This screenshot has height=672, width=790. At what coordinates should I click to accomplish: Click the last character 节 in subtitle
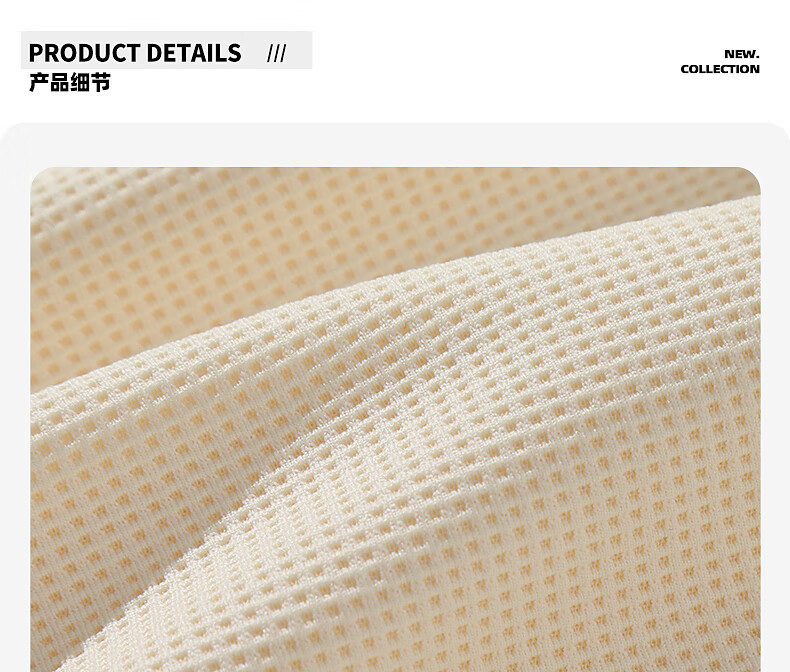[101, 82]
